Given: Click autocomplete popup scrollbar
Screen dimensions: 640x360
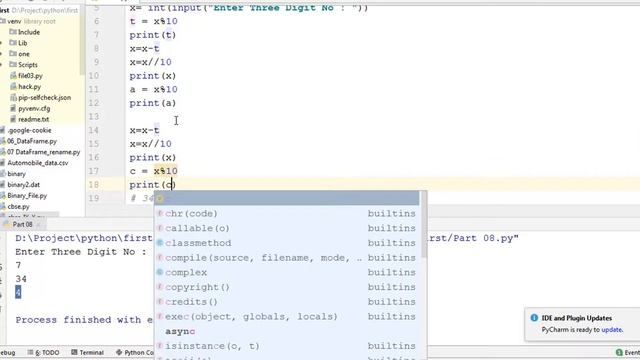Looking at the screenshot, I should click(x=424, y=224).
